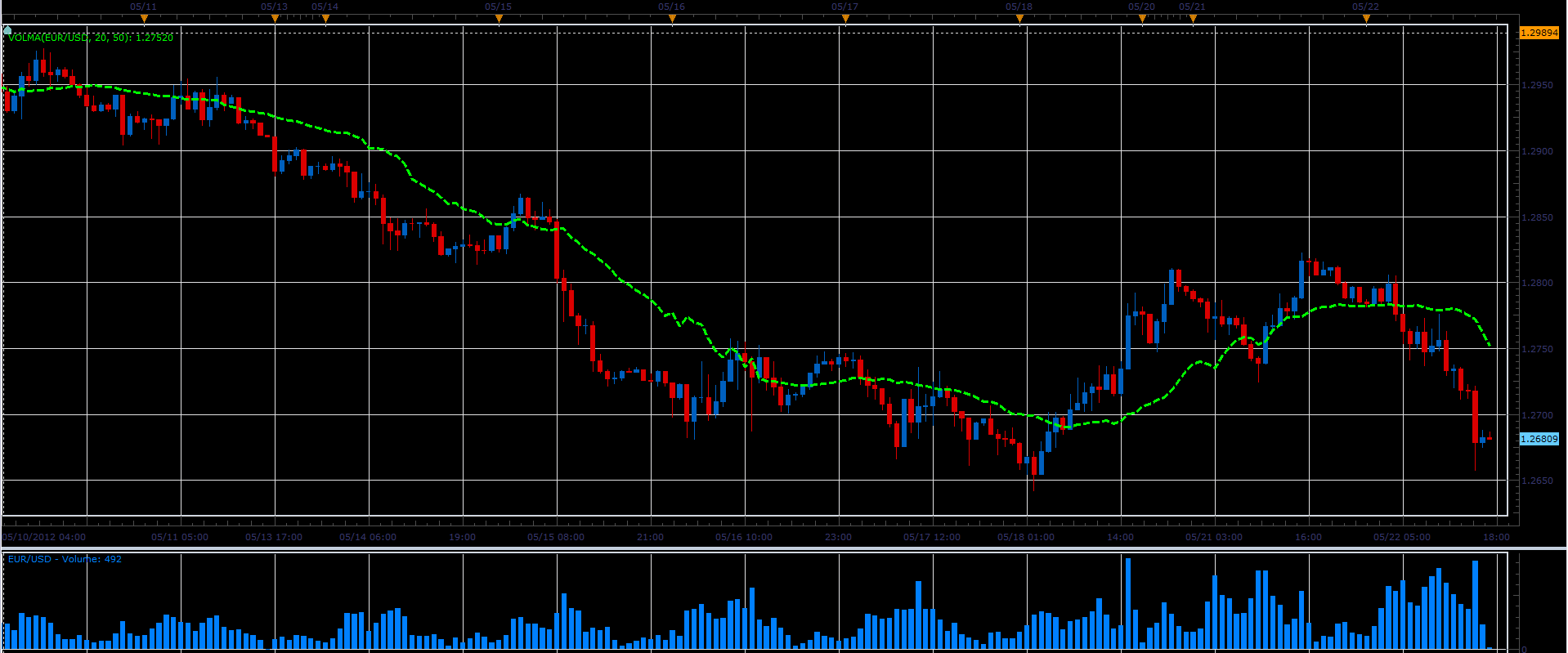Click the orange triangle marker for 05/14
1568x653 pixels.
[325, 18]
